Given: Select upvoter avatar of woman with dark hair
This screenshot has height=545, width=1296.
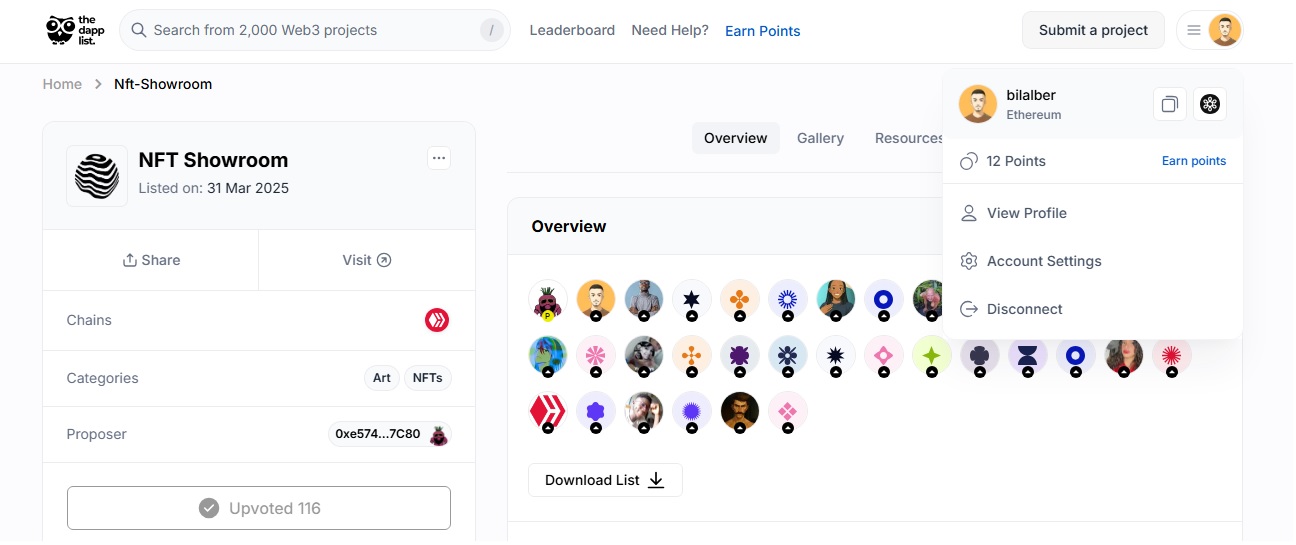Looking at the screenshot, I should [1124, 355].
